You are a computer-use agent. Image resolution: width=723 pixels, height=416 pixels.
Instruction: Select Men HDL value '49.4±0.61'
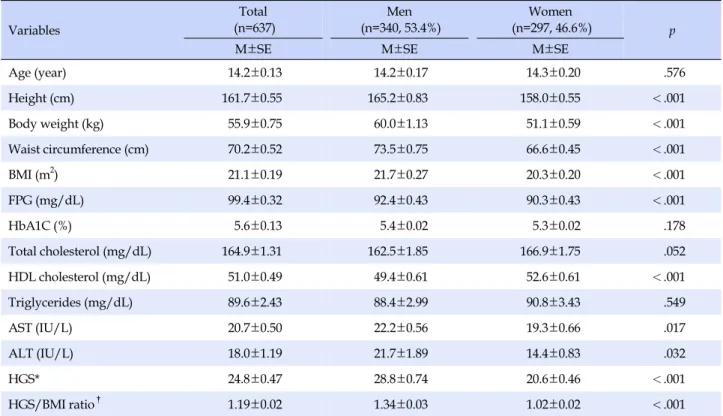pos(401,277)
